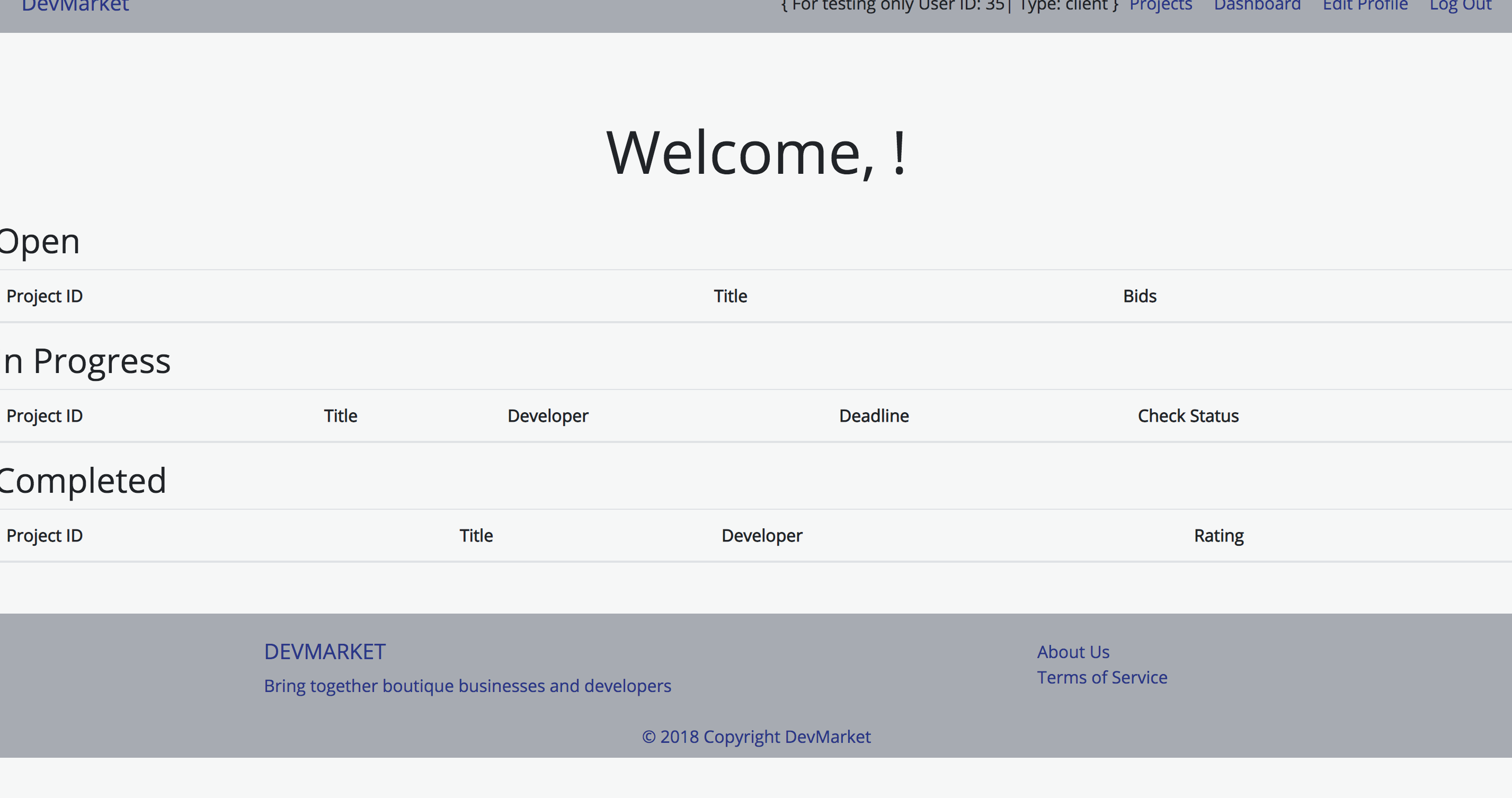The image size is (1512, 798).
Task: Click DEVMARKET footer heading
Action: tap(325, 652)
